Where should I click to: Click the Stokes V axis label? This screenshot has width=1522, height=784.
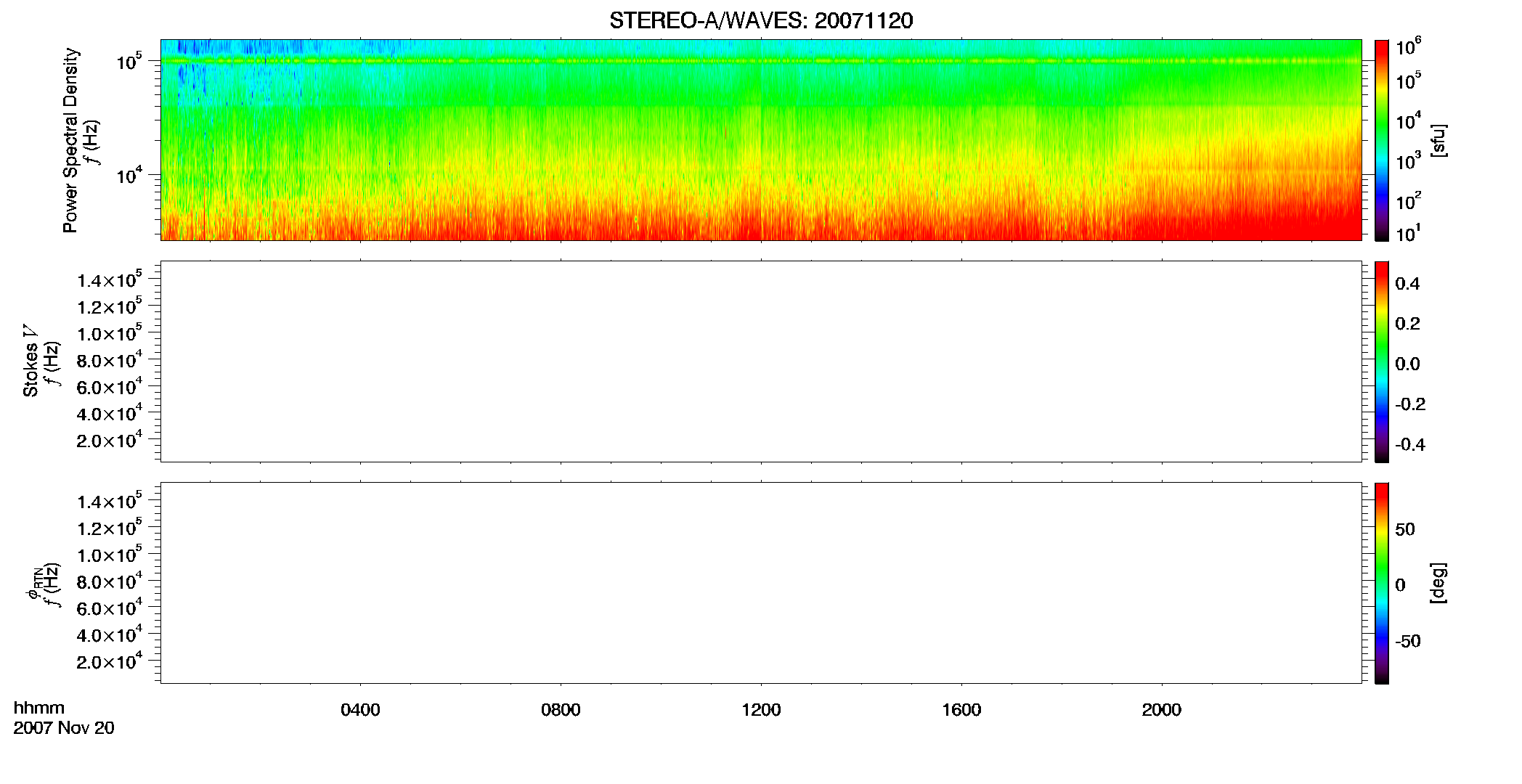30,361
